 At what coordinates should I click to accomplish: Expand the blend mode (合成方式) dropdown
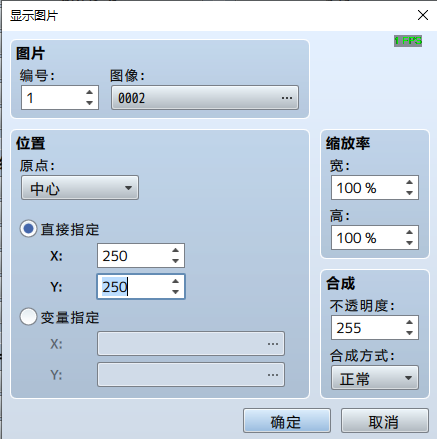[x=375, y=378]
